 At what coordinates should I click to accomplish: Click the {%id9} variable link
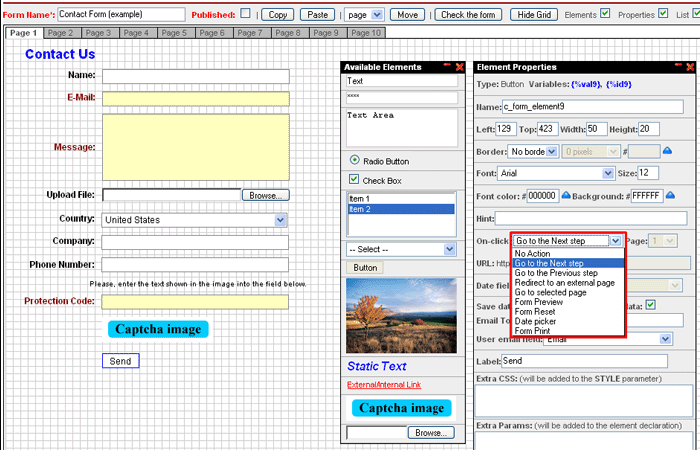click(619, 84)
